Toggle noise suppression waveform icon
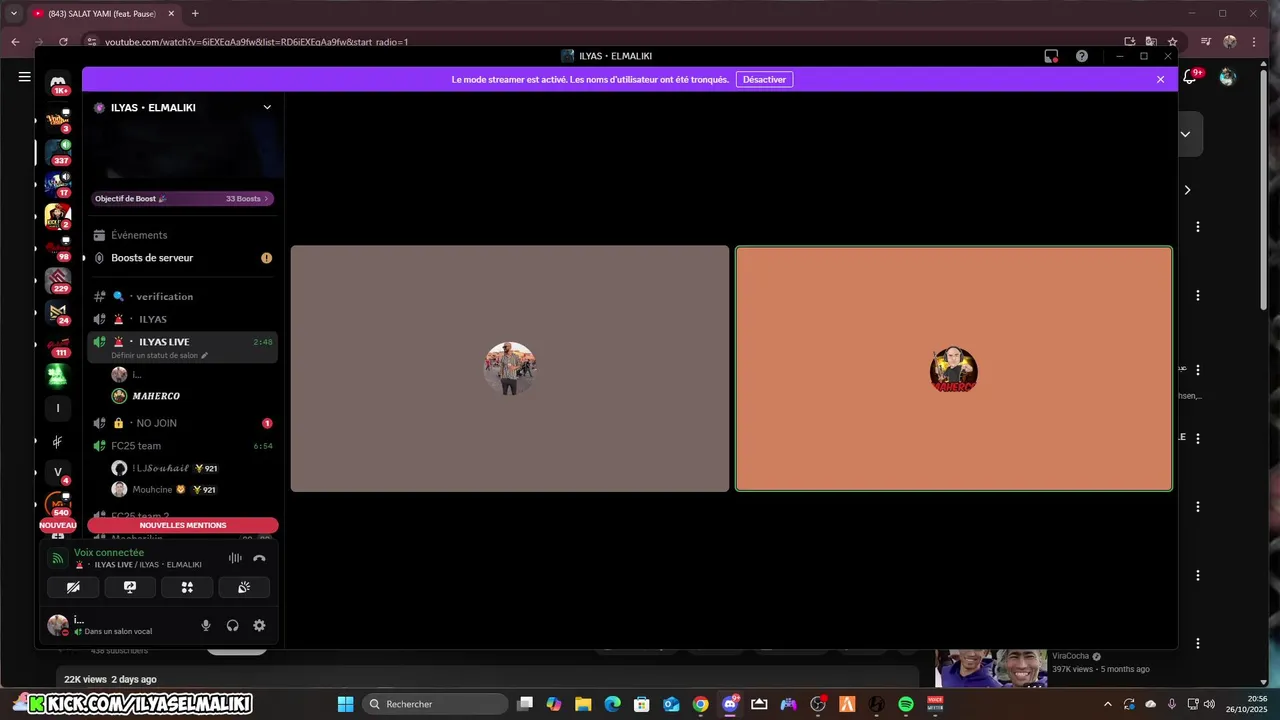1280x720 pixels. [x=235, y=558]
